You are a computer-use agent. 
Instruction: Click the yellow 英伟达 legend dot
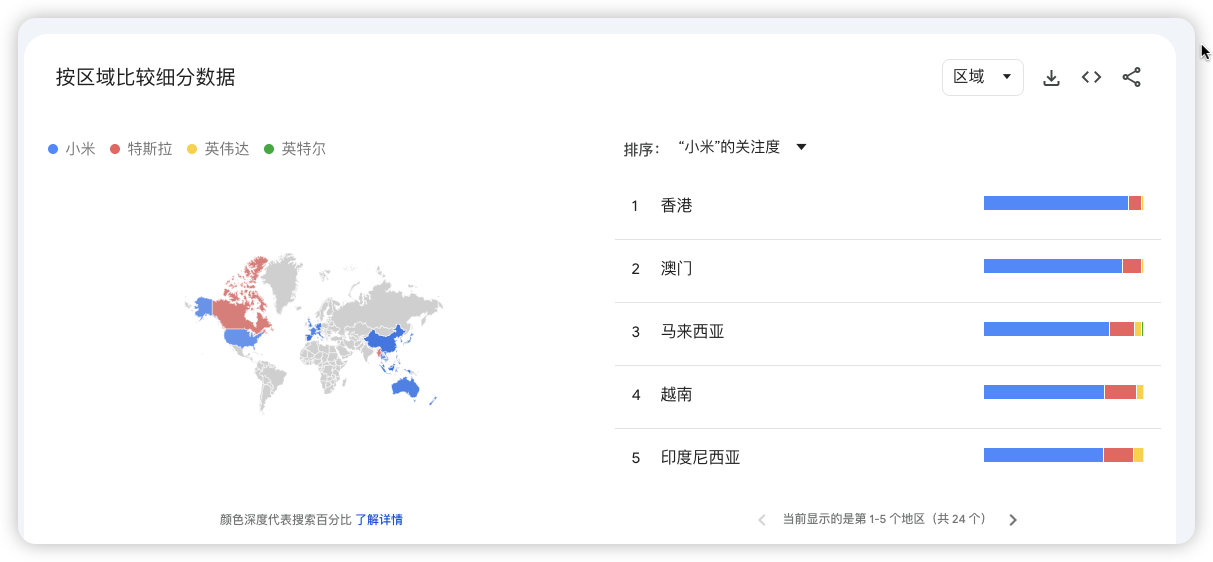coord(192,149)
